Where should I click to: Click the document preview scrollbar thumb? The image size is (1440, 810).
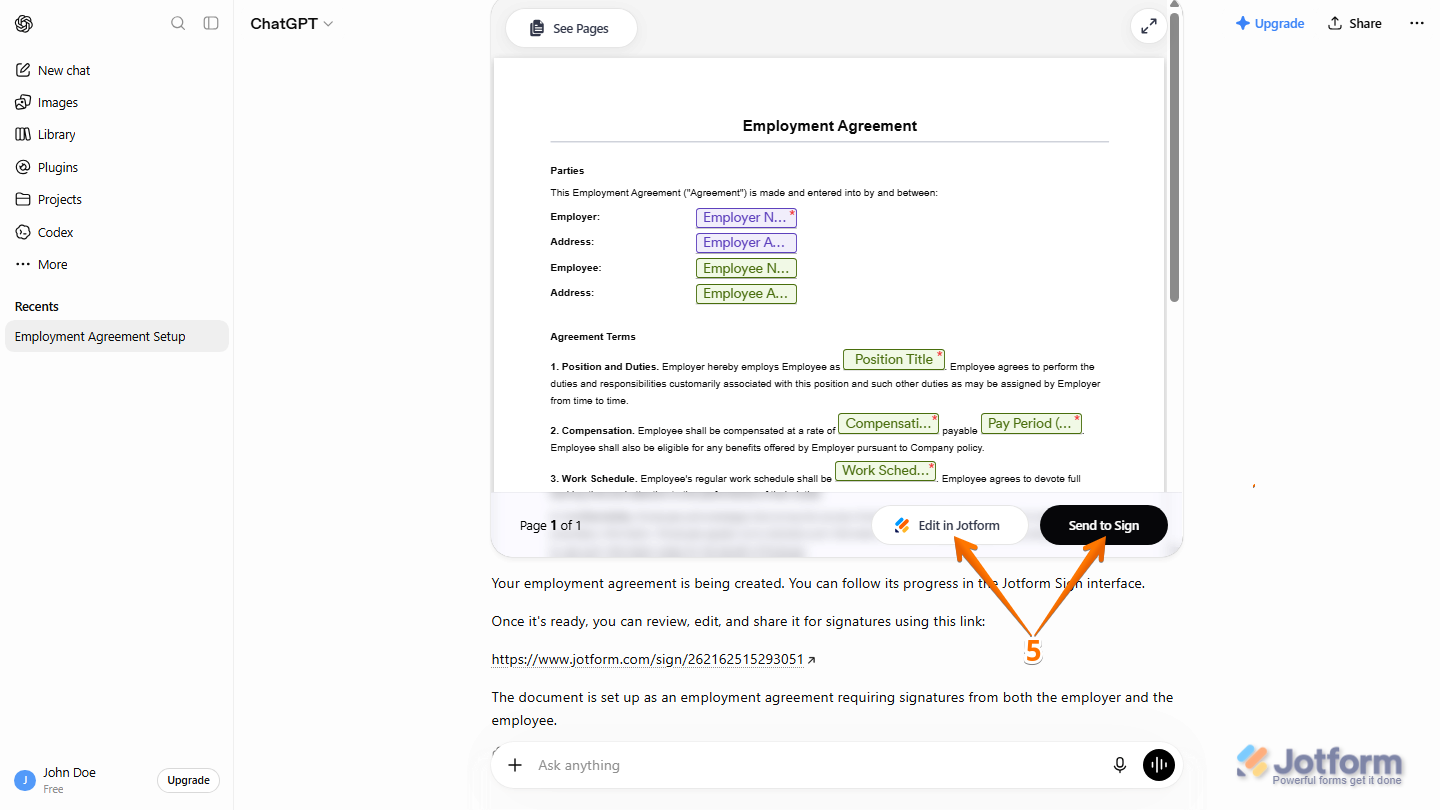(x=1175, y=155)
